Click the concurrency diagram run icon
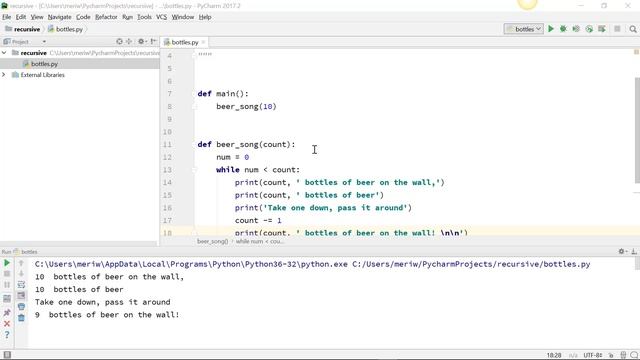 click(x=602, y=29)
